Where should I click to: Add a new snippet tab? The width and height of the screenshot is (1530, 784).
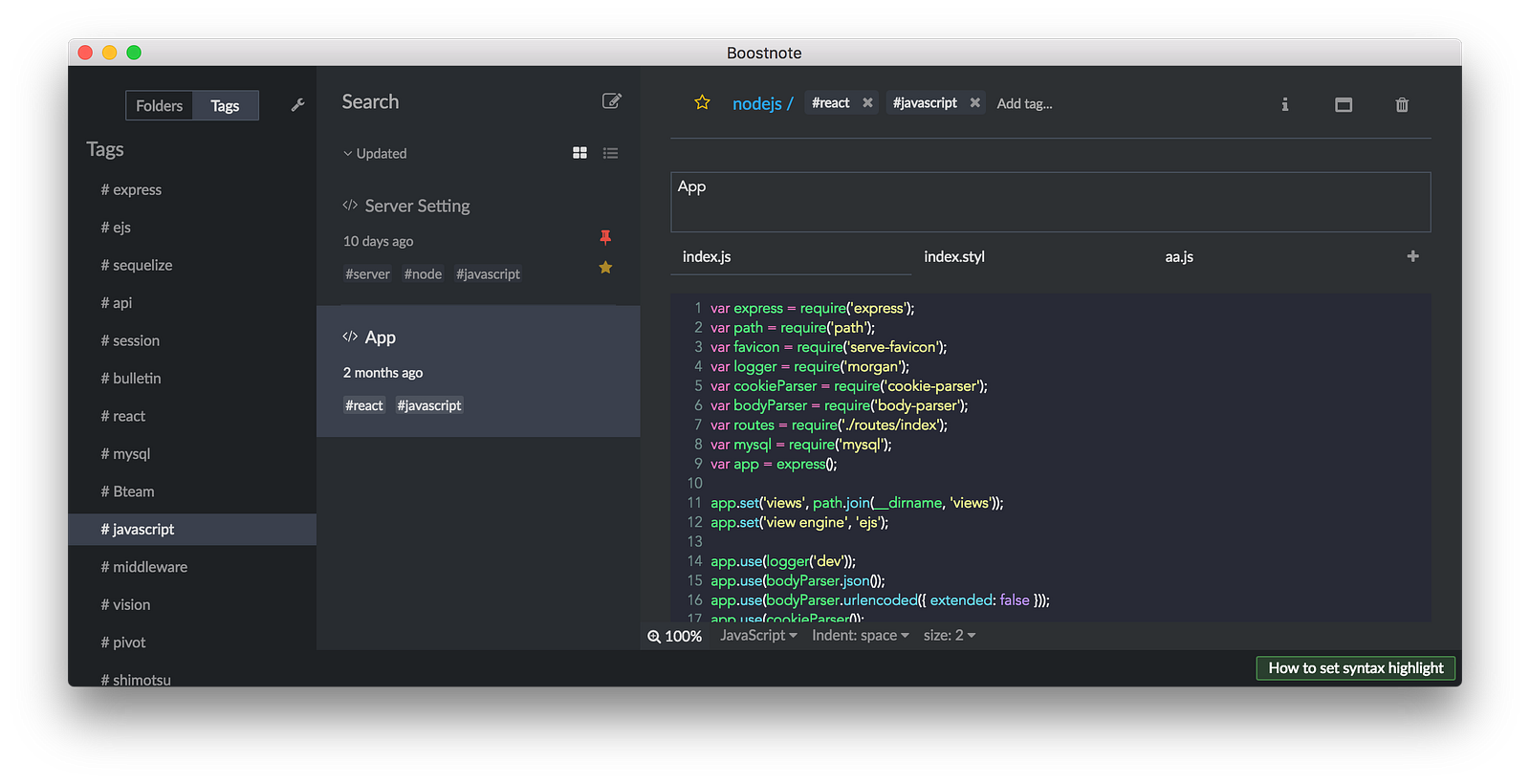[x=1412, y=256]
